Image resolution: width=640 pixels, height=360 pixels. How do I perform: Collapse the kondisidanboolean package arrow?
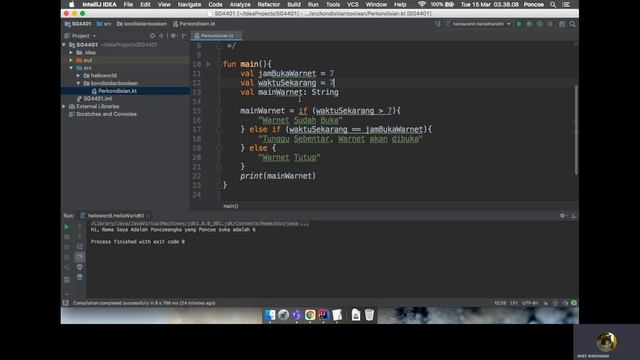[78, 83]
